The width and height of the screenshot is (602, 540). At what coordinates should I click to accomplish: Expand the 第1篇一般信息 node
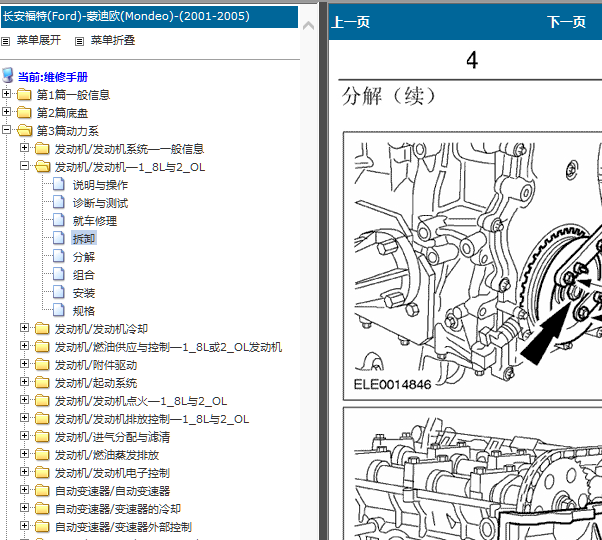[x=6, y=93]
